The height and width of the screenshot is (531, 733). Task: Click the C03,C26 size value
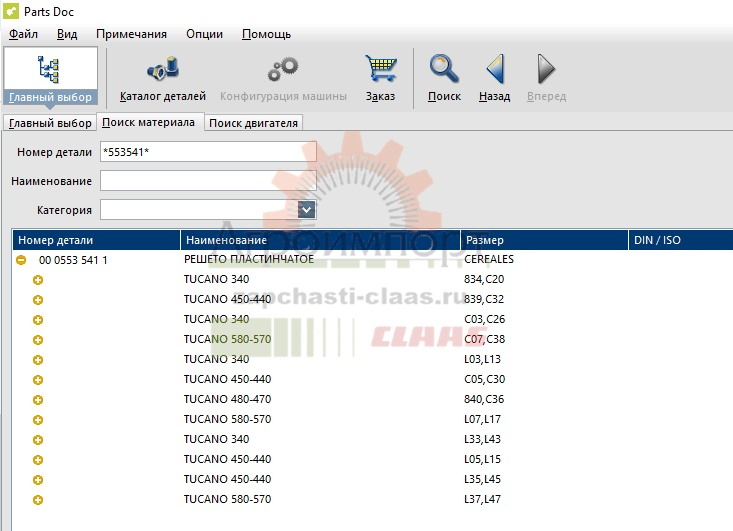click(485, 319)
